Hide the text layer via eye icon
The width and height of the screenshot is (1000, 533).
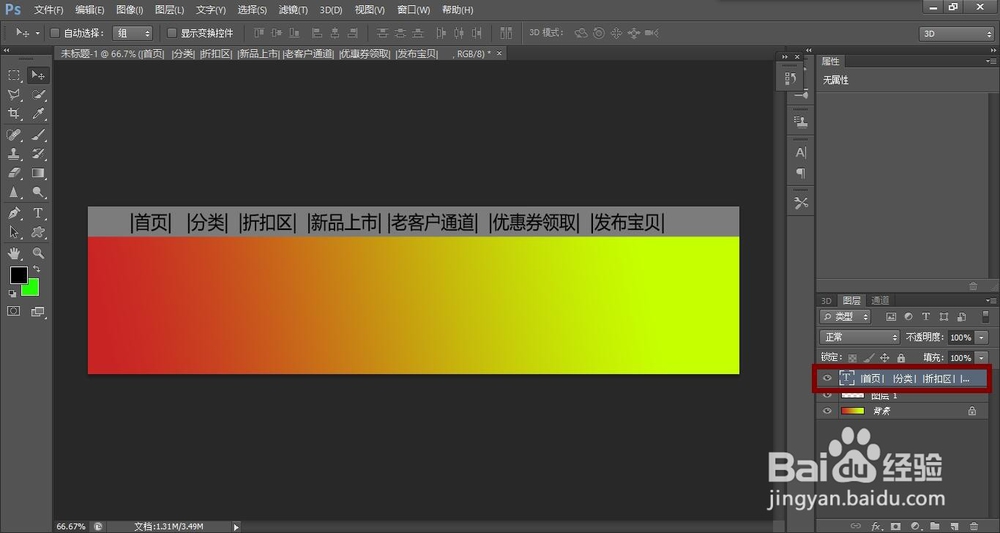point(827,378)
